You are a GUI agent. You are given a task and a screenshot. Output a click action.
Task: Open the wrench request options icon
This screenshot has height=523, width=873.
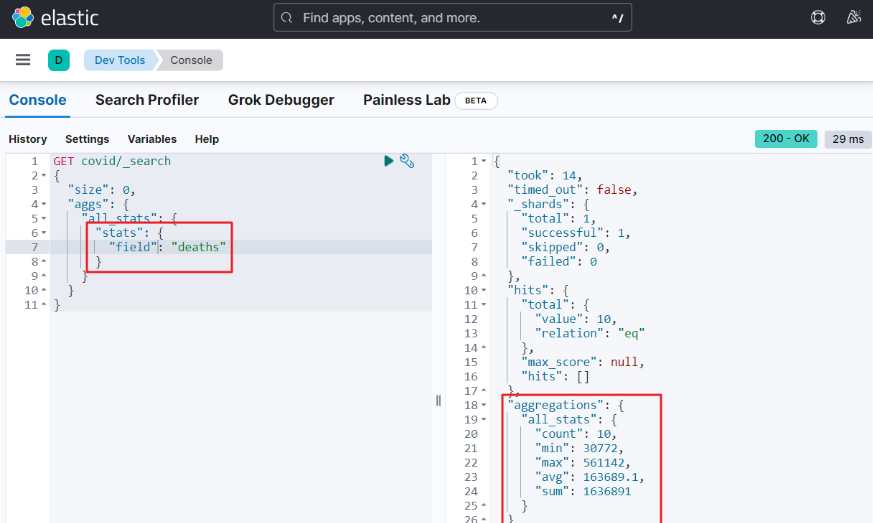click(x=407, y=161)
